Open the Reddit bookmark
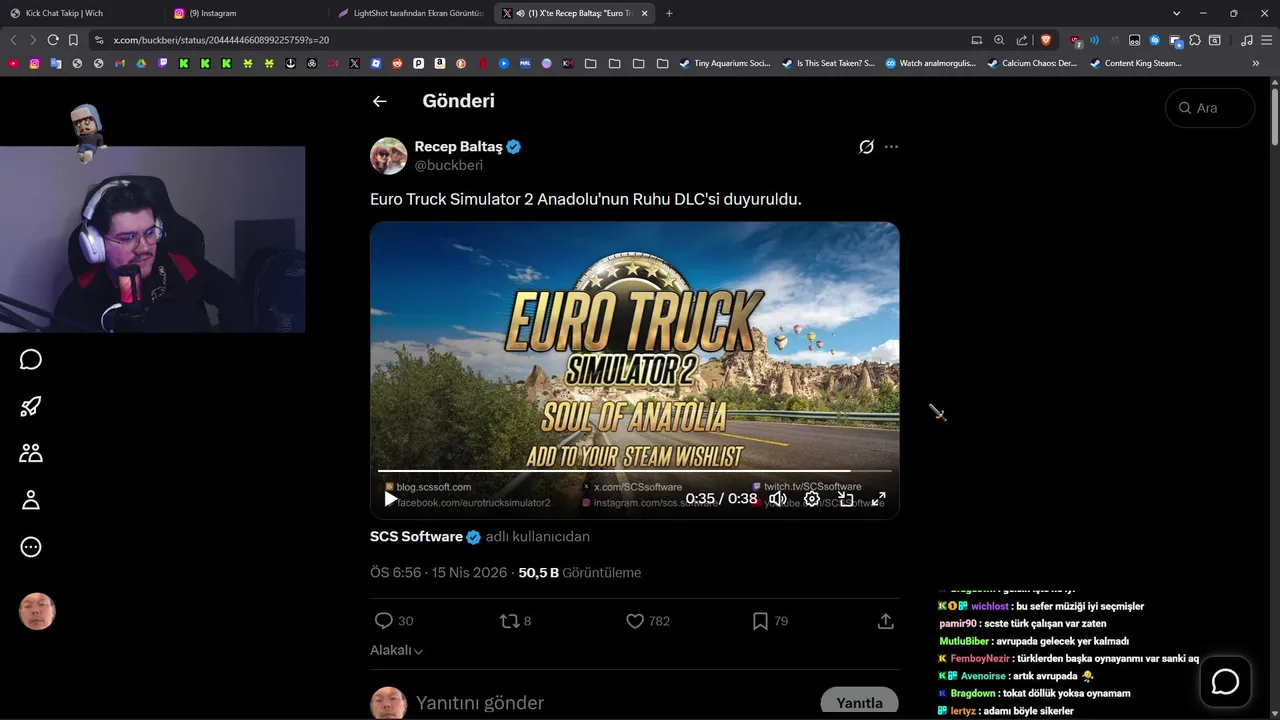1280x720 pixels. point(397,63)
